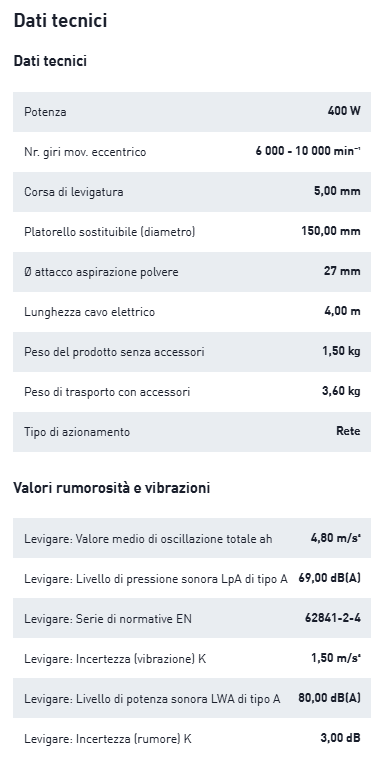
Task: Select the 1,50 kg product weight value
Action: pos(341,351)
